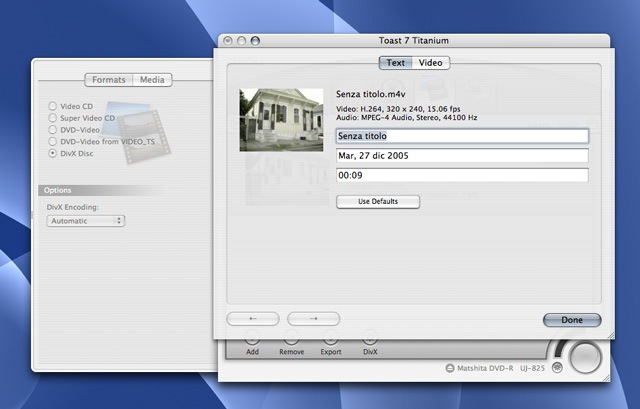Viewport: 640px width, 409px height.
Task: Minimize the Toast 7 Titanium window
Action: [242, 41]
